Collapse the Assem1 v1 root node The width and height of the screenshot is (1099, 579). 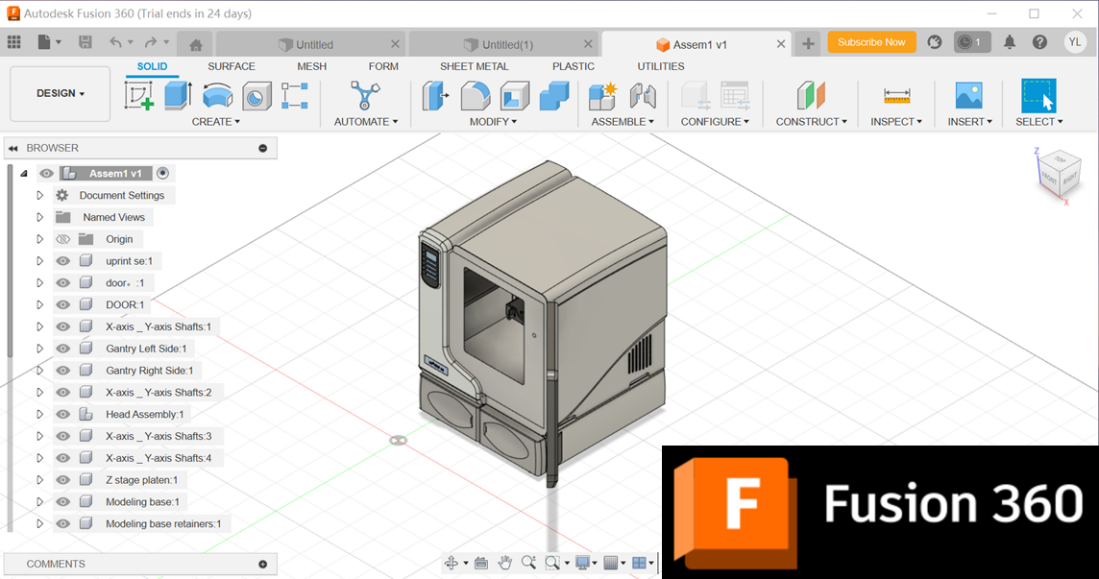point(24,173)
